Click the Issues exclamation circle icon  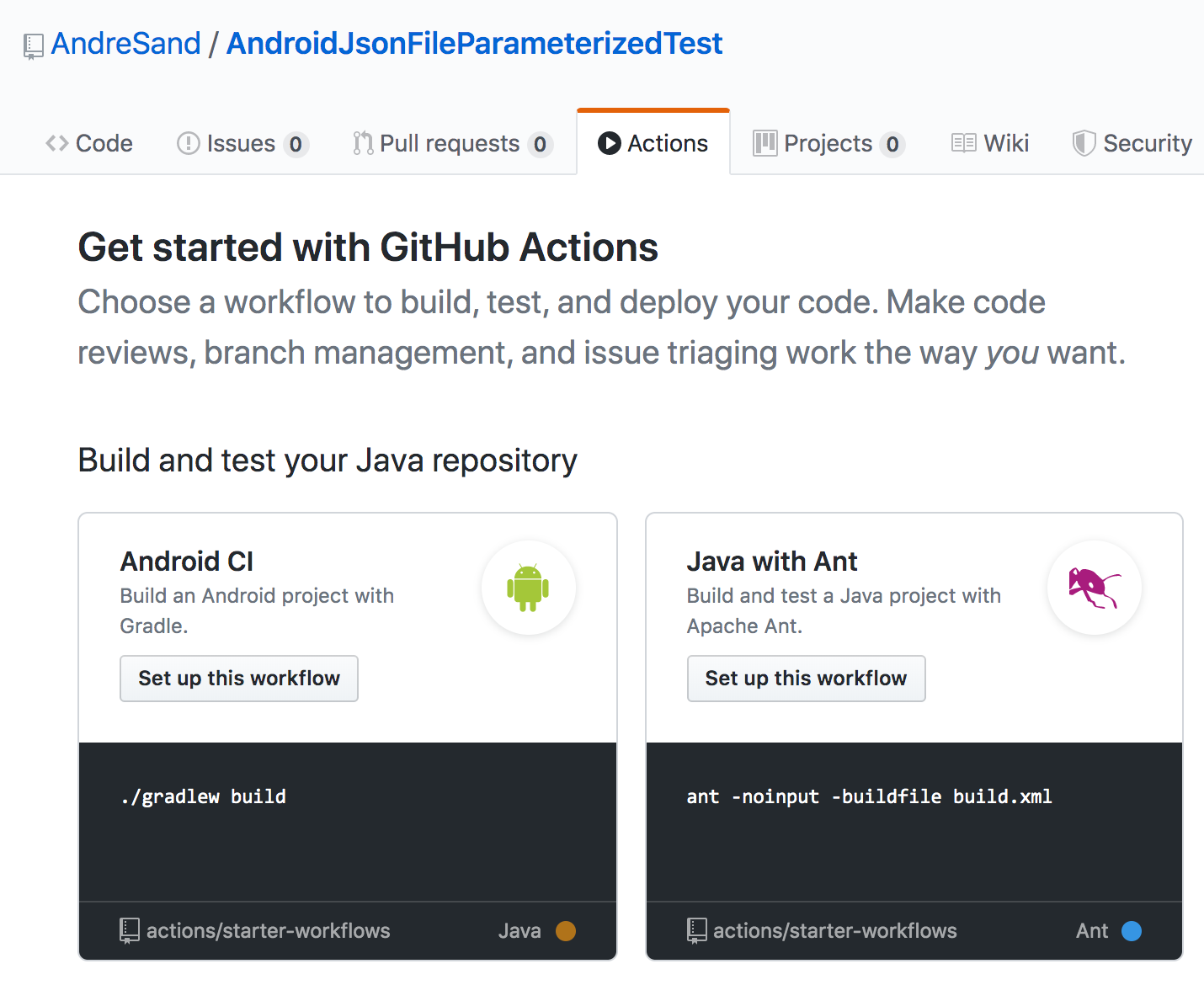[188, 143]
